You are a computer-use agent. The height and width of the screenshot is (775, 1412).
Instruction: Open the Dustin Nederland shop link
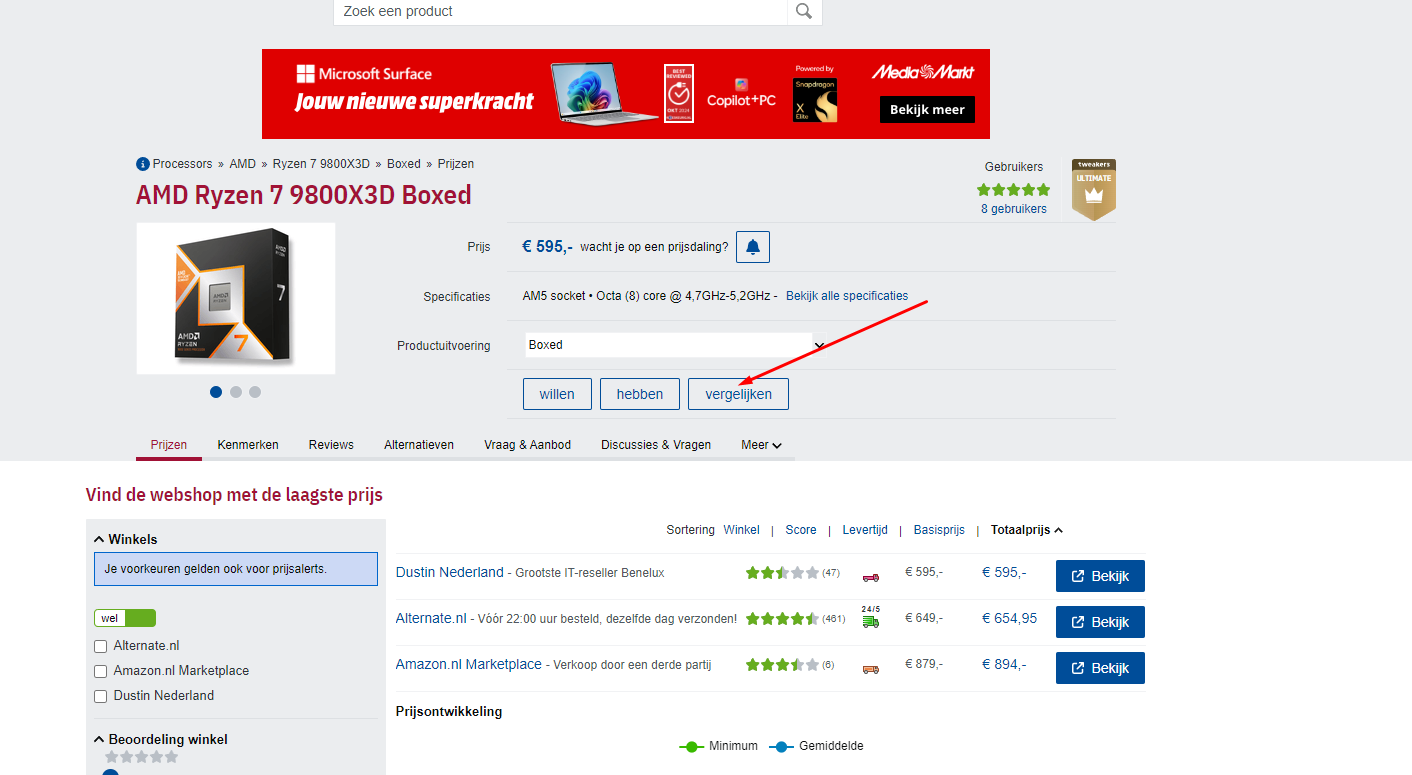(x=450, y=573)
